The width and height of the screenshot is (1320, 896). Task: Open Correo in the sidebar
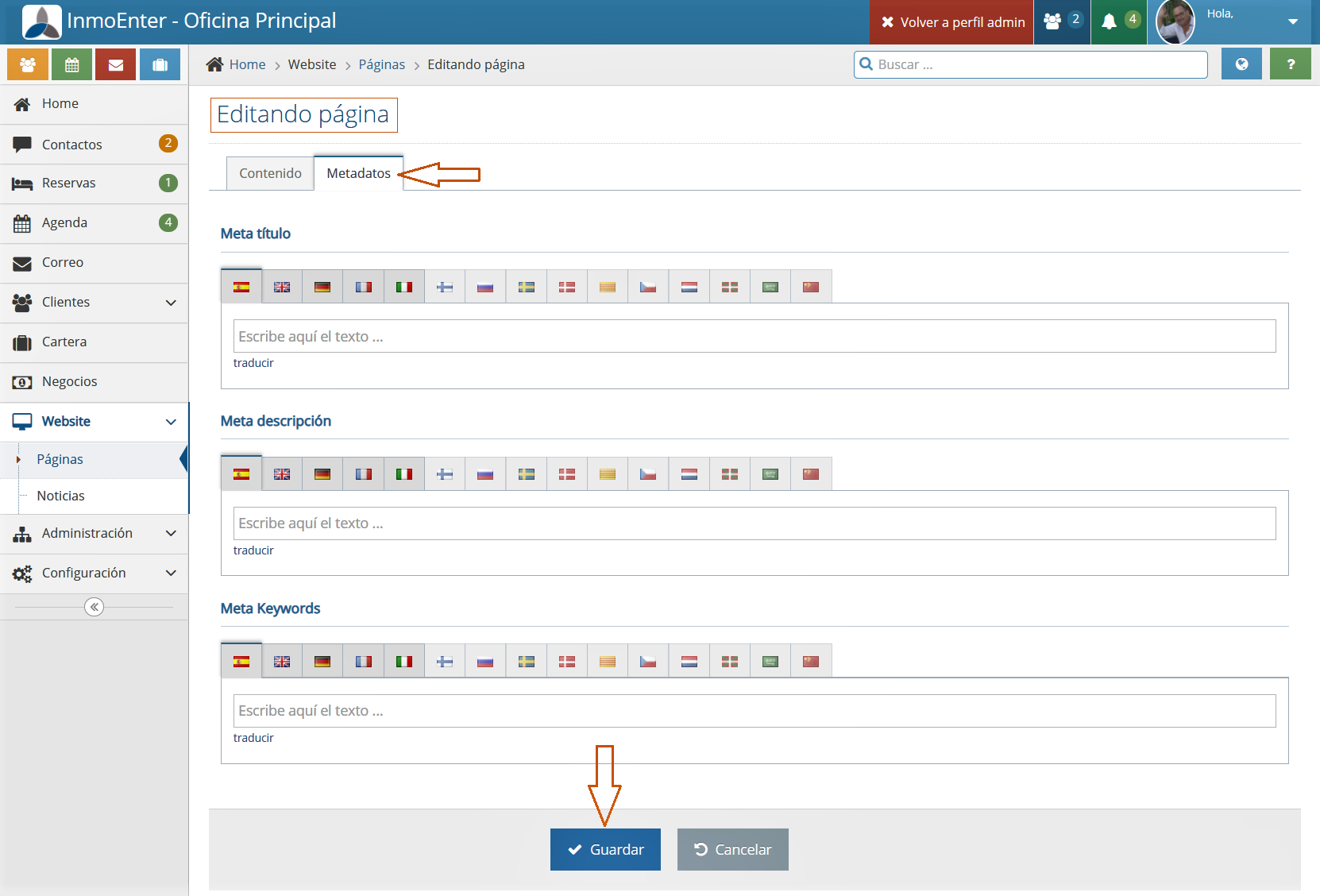click(x=94, y=263)
